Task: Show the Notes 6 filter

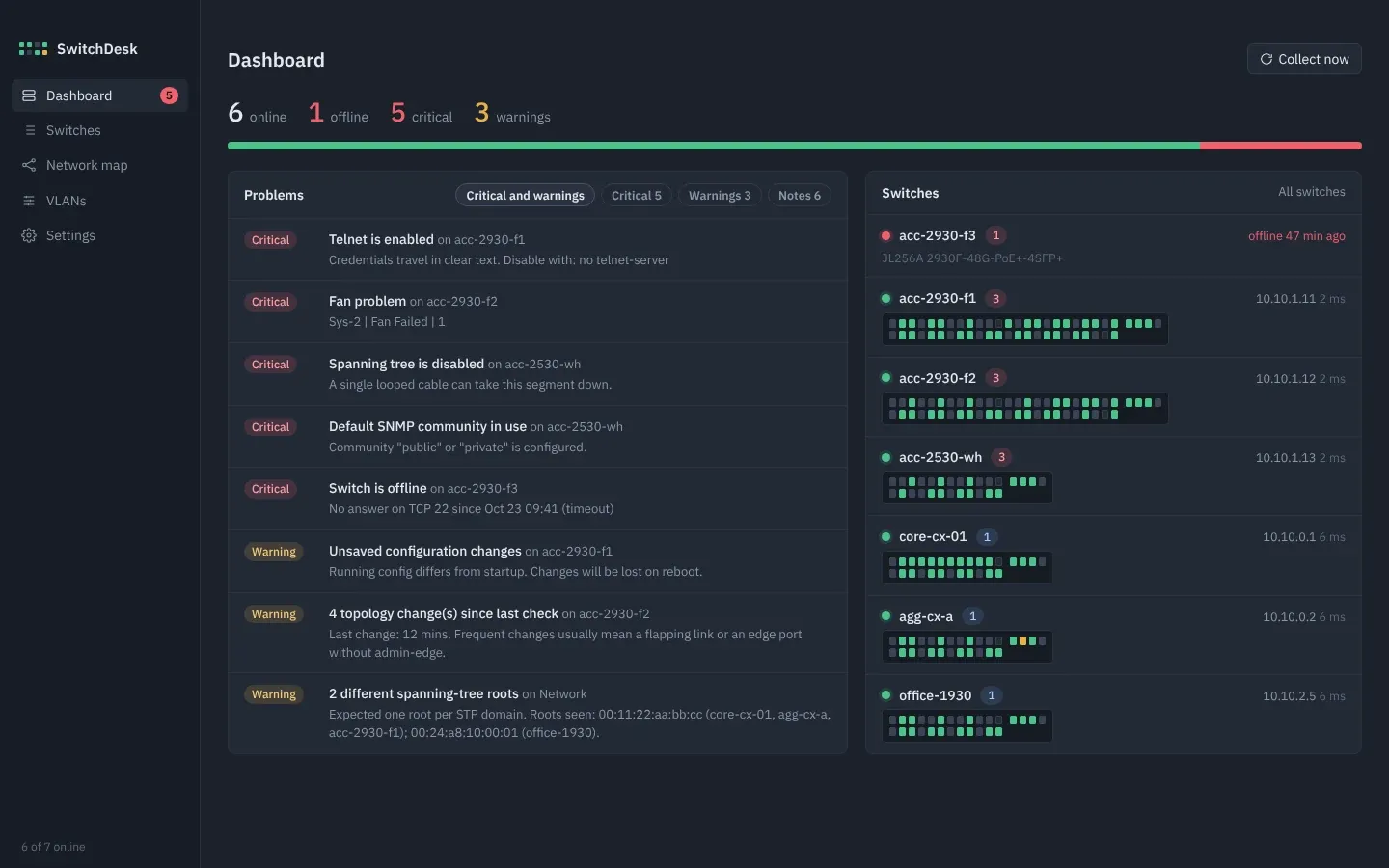Action: pyautogui.click(x=800, y=195)
